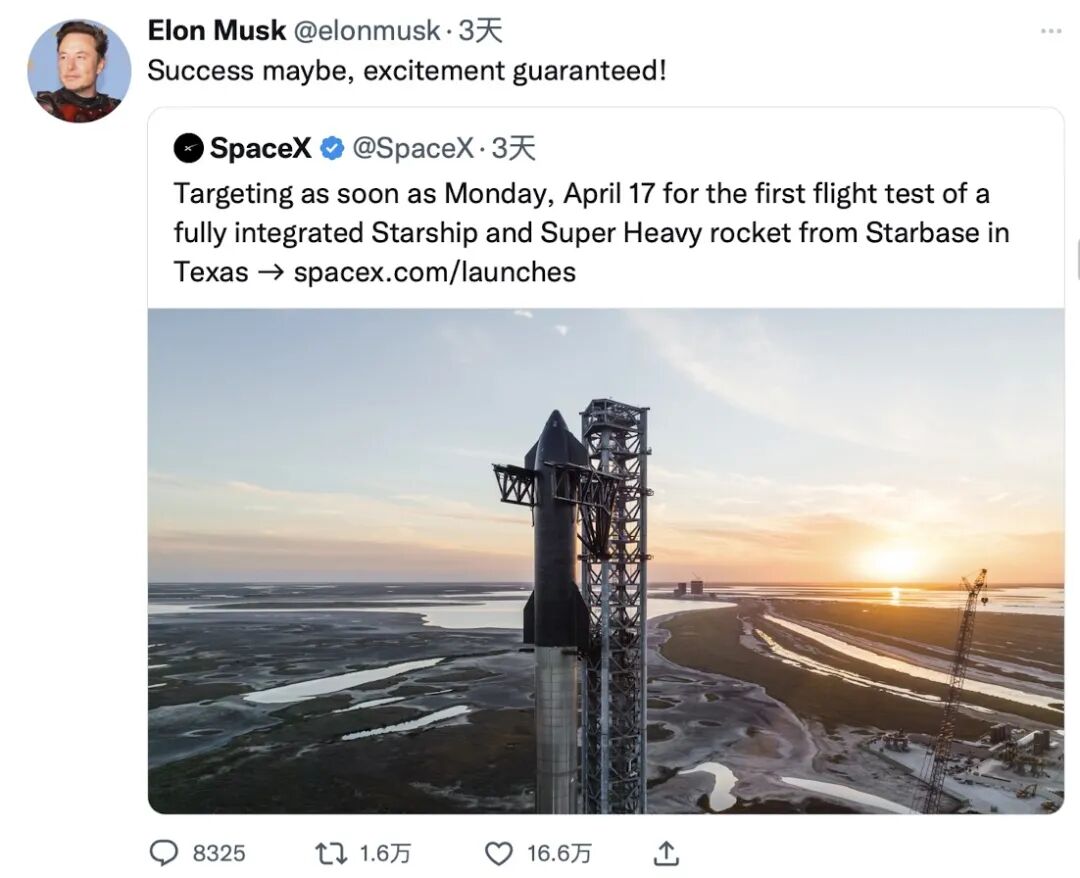Image resolution: width=1080 pixels, height=878 pixels.
Task: Click the retweet arrows icon
Action: point(329,853)
